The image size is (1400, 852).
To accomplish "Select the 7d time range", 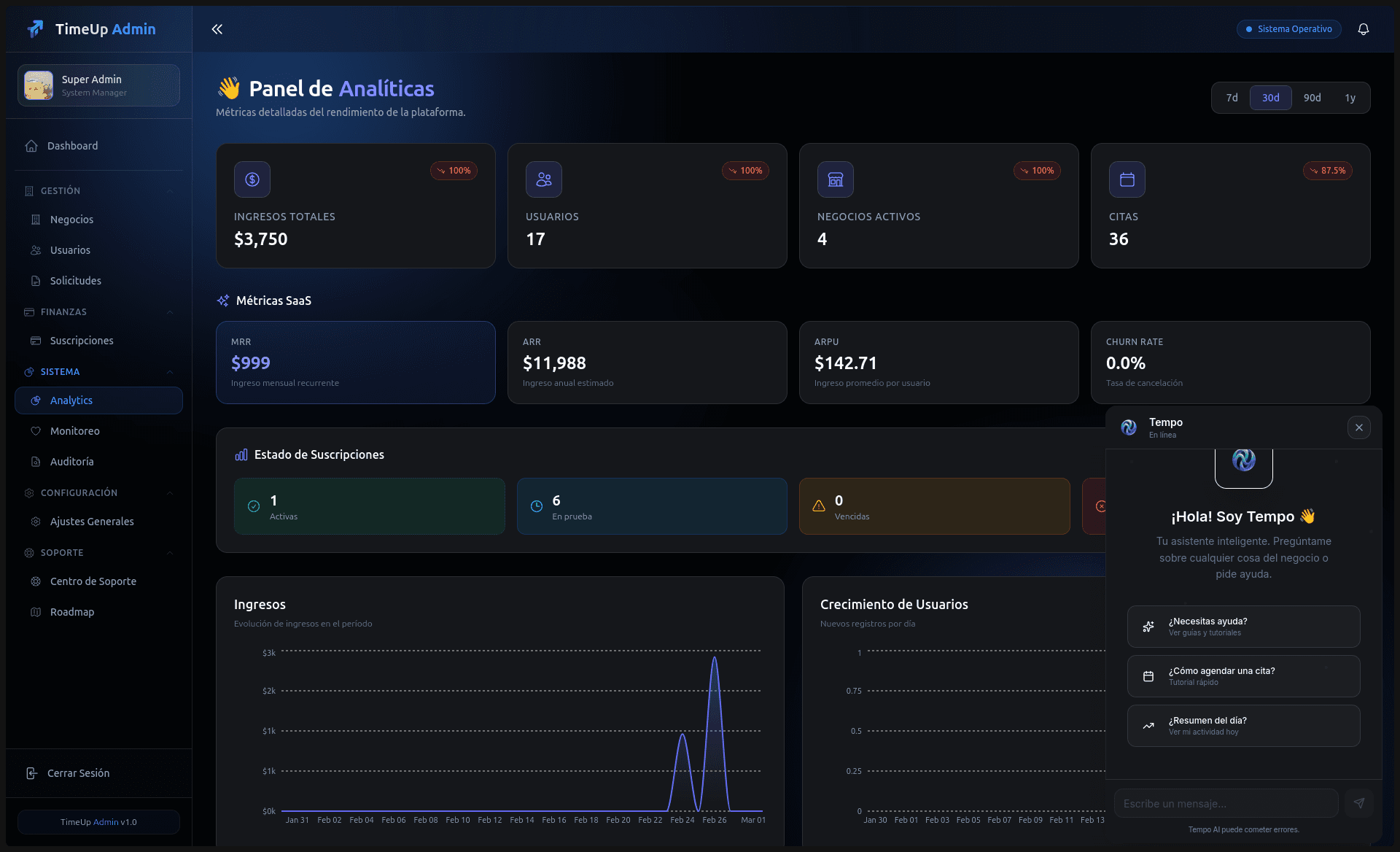I will pos(1232,98).
